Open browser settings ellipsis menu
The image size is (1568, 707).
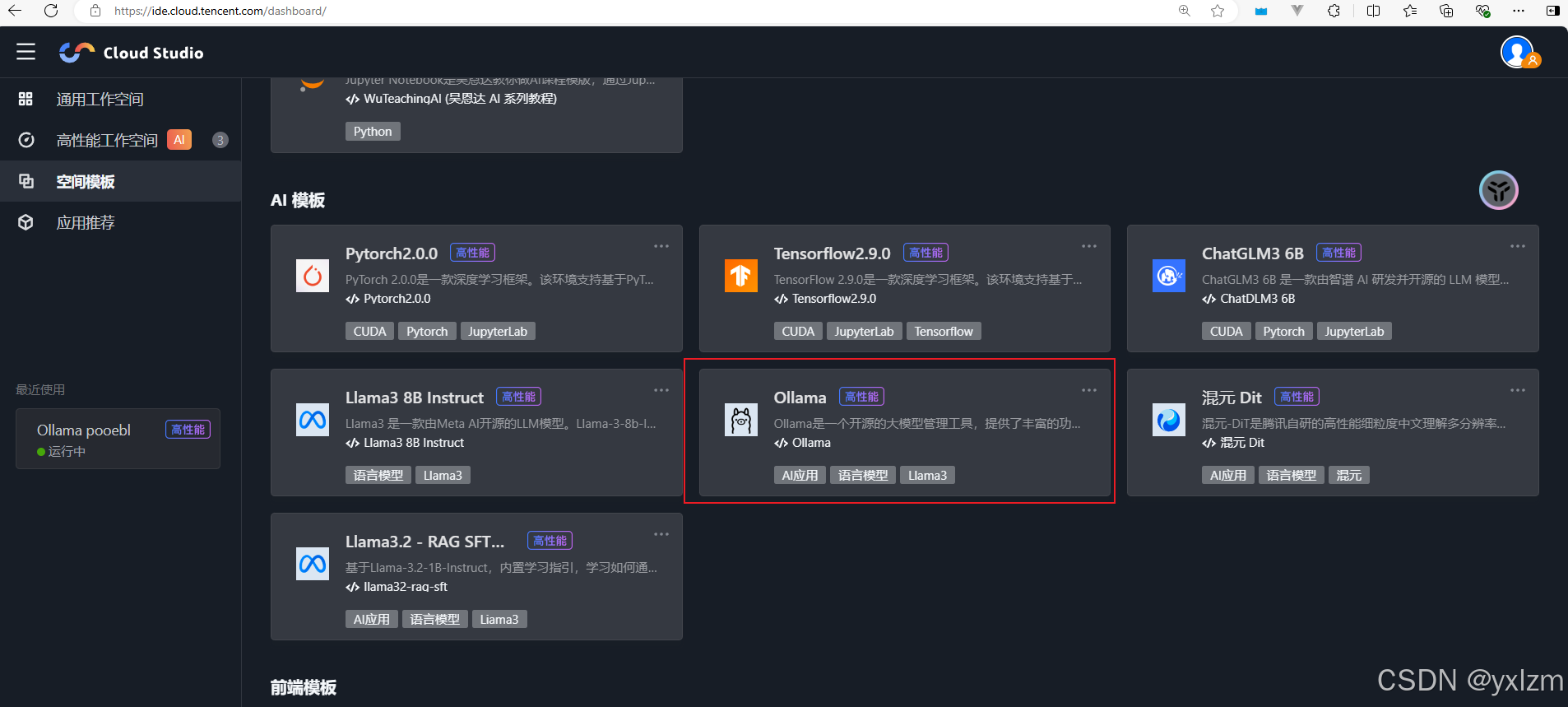(1519, 11)
